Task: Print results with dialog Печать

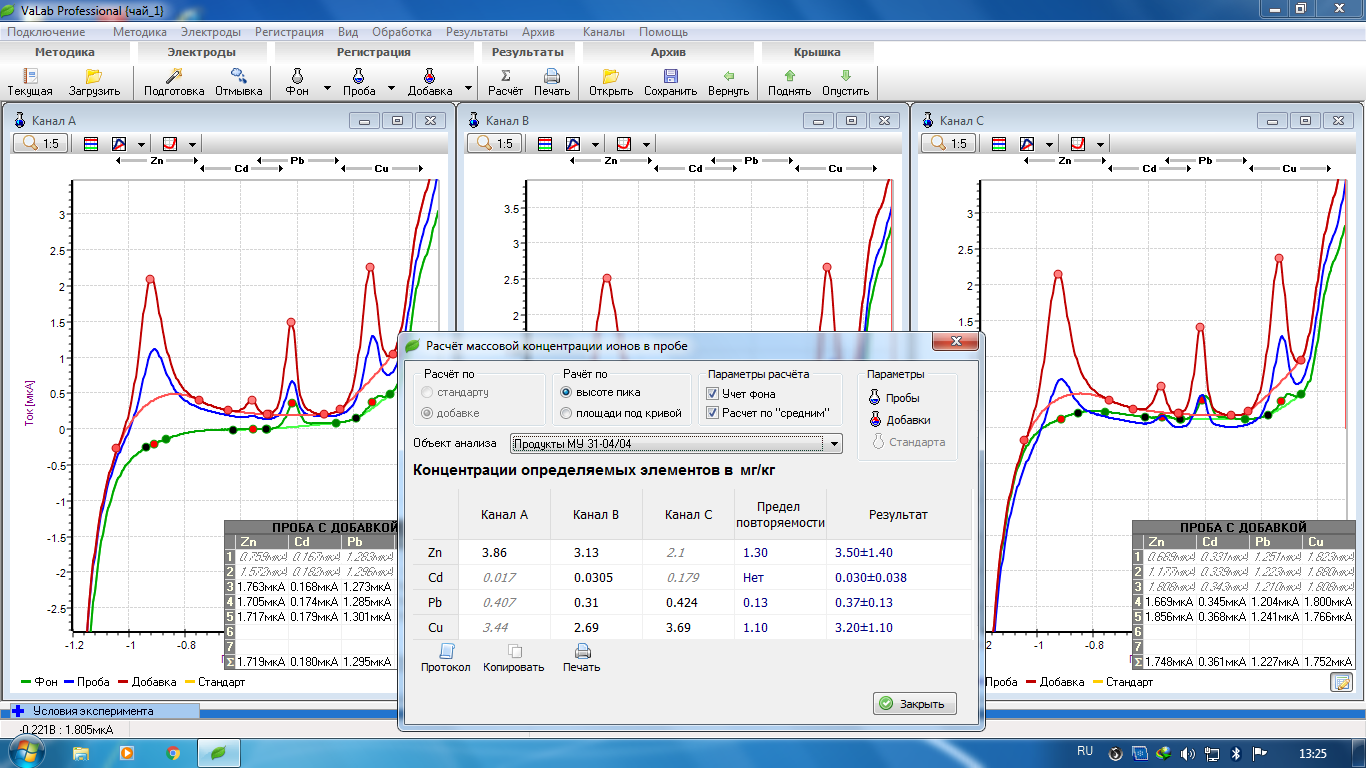Action: pyautogui.click(x=582, y=658)
